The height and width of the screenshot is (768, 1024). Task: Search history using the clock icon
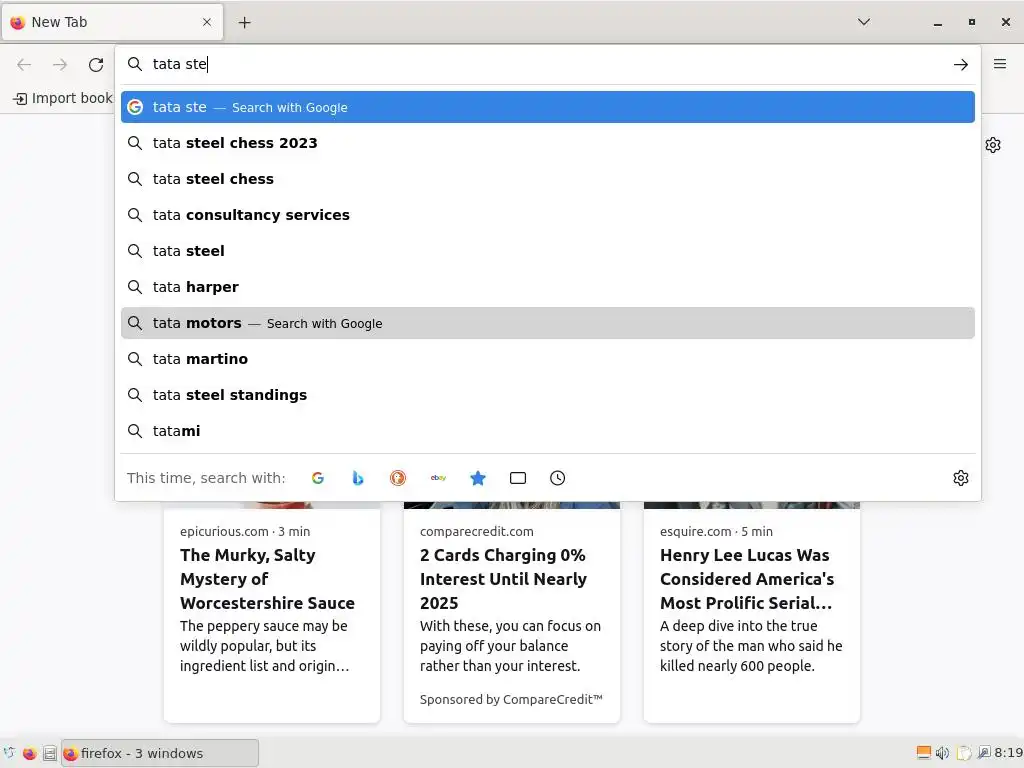[x=558, y=478]
